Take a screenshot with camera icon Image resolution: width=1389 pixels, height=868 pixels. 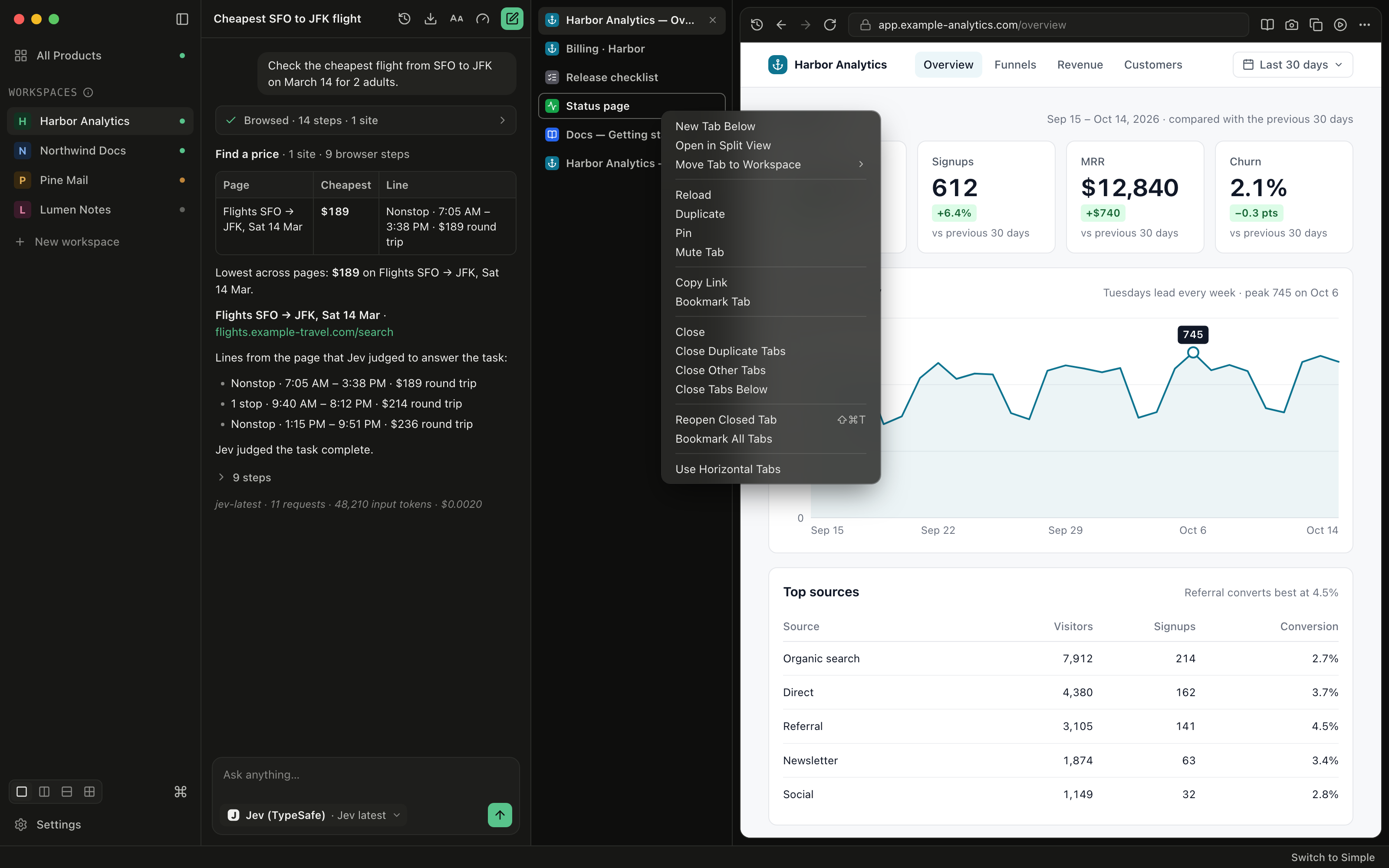(x=1291, y=25)
